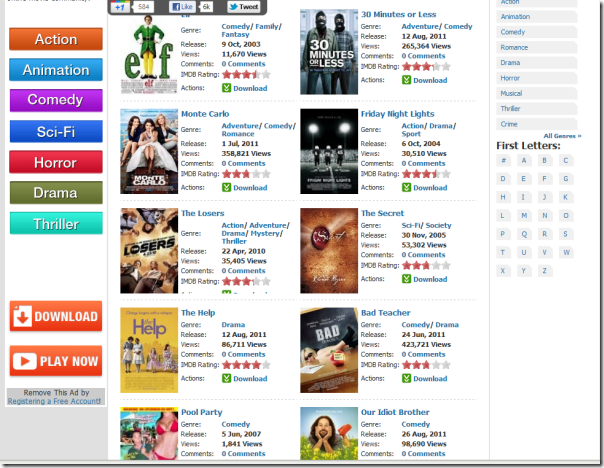Filter by first letter M
The width and height of the screenshot is (604, 468).
pyautogui.click(x=524, y=215)
